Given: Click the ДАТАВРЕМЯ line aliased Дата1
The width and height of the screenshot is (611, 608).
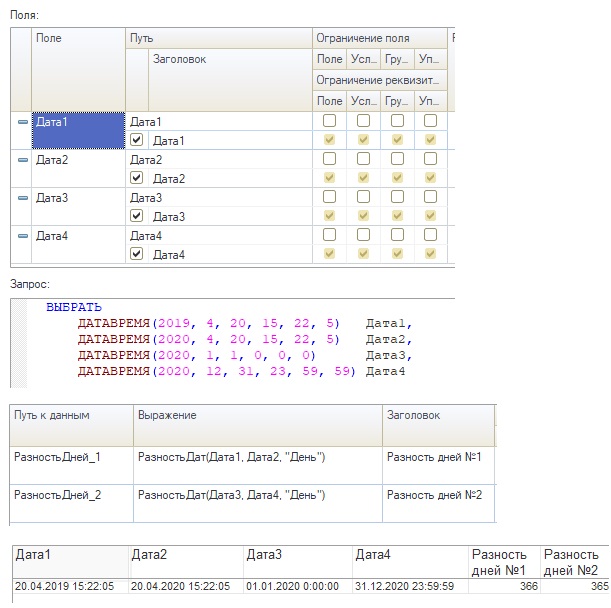Looking at the screenshot, I should [x=245, y=323].
